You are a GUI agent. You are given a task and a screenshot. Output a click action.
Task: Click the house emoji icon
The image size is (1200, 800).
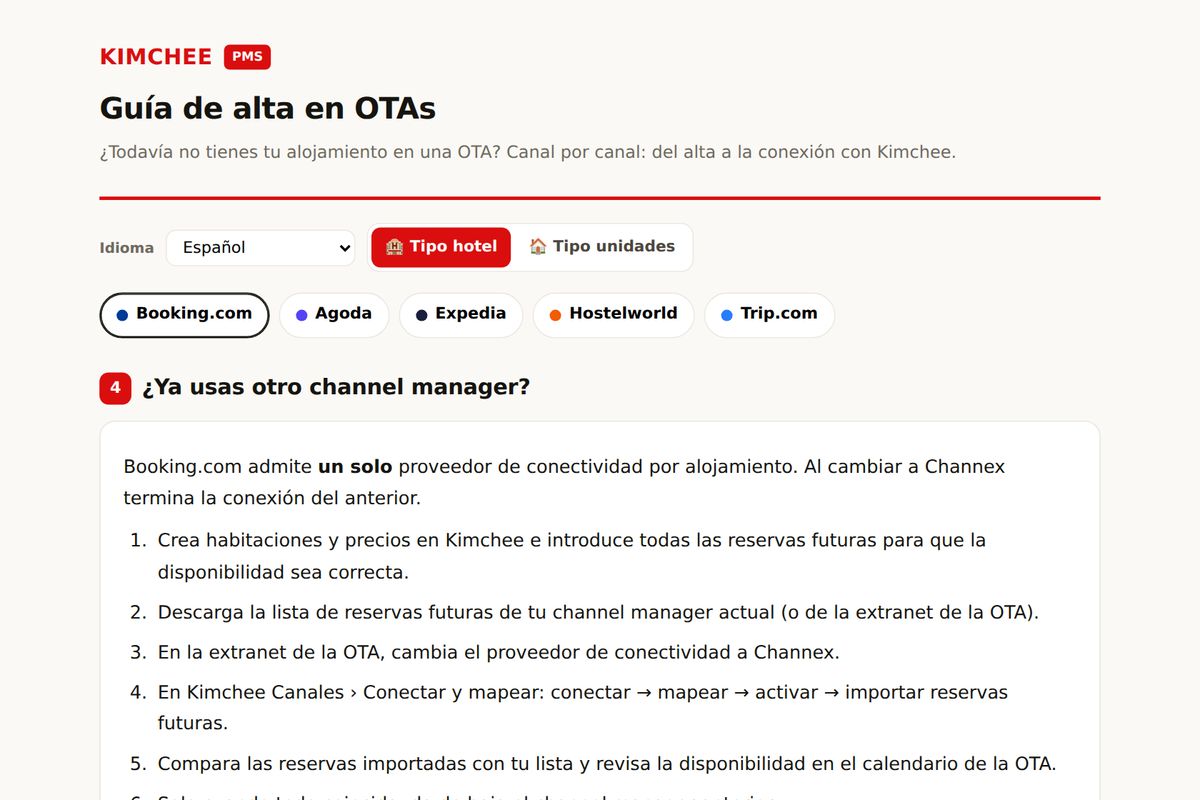(538, 247)
